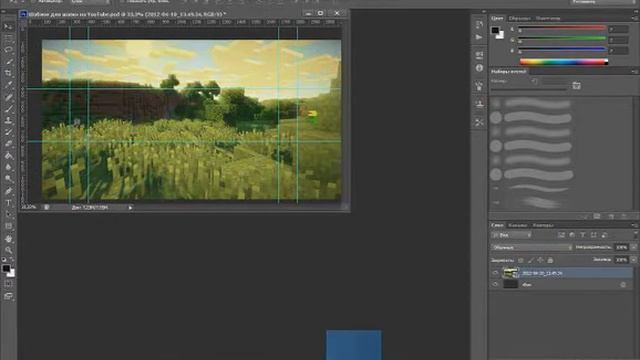Click the red channel slider
Screen dimensions: 640x360
coord(562,29)
